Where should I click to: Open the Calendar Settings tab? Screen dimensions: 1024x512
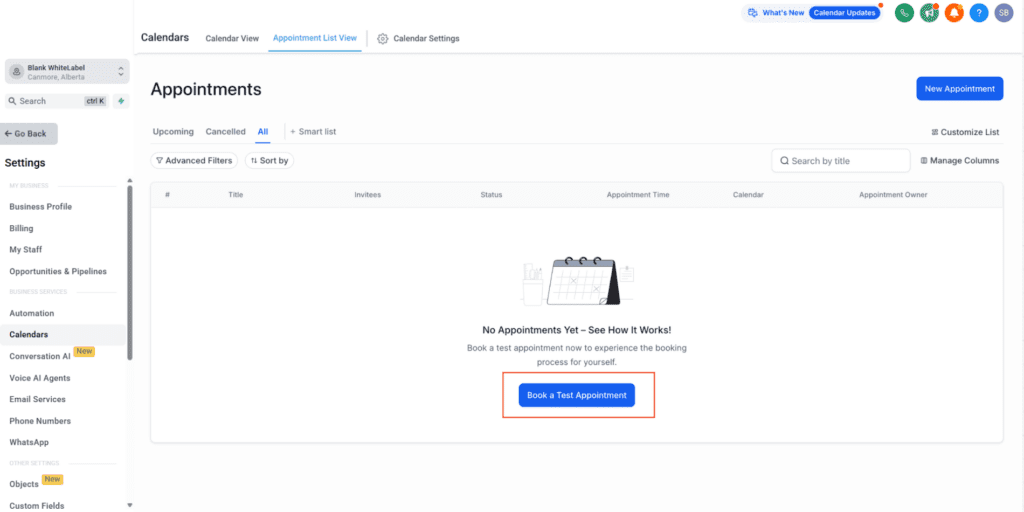(419, 39)
